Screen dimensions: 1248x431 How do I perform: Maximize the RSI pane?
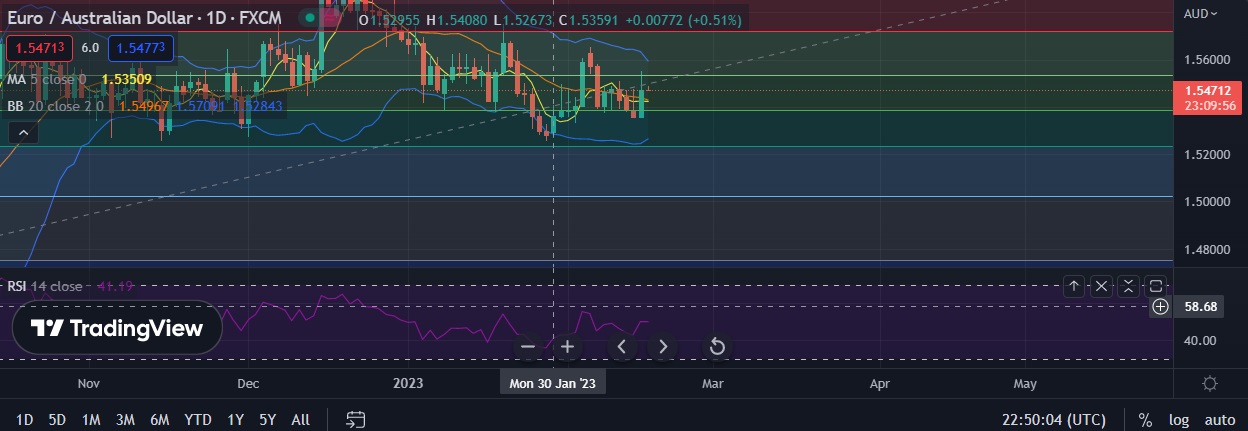(1156, 287)
